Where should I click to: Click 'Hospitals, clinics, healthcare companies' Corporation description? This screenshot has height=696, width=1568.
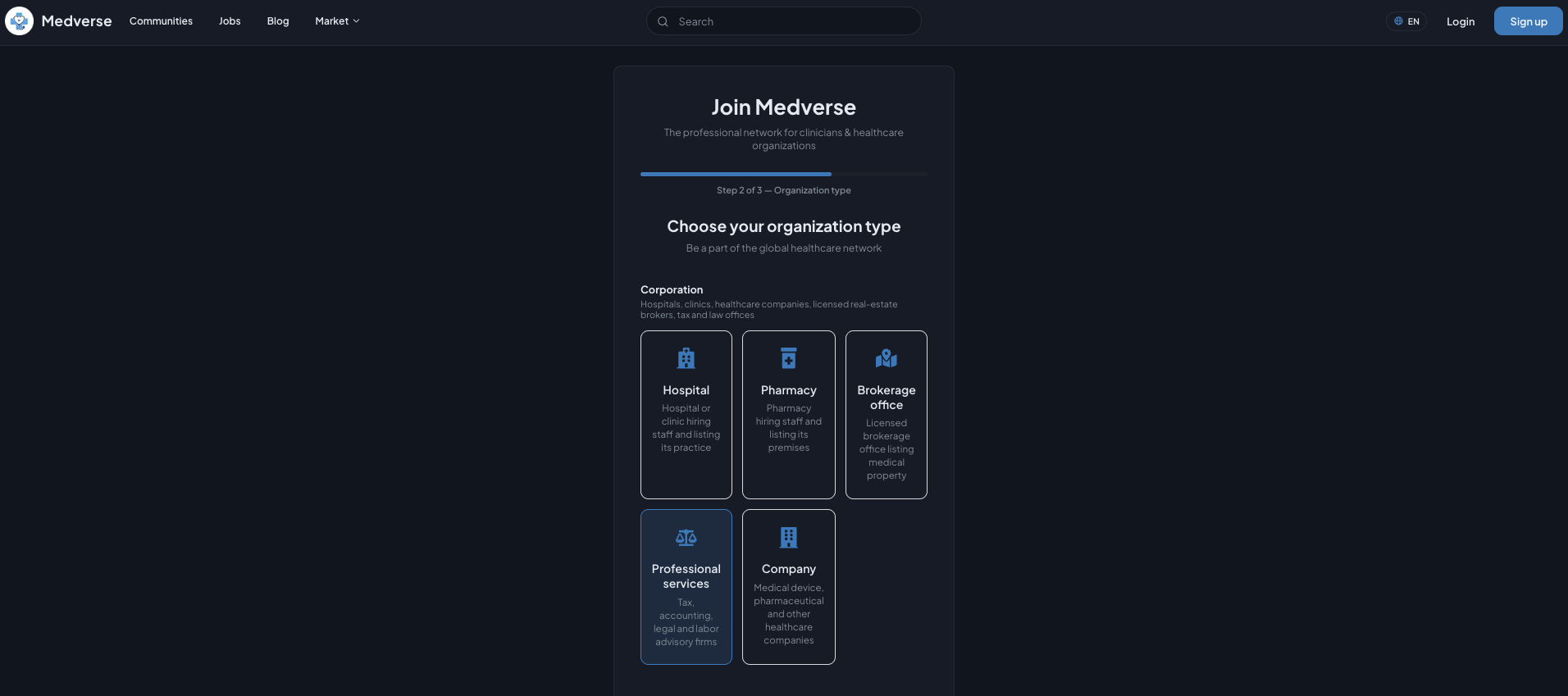769,309
